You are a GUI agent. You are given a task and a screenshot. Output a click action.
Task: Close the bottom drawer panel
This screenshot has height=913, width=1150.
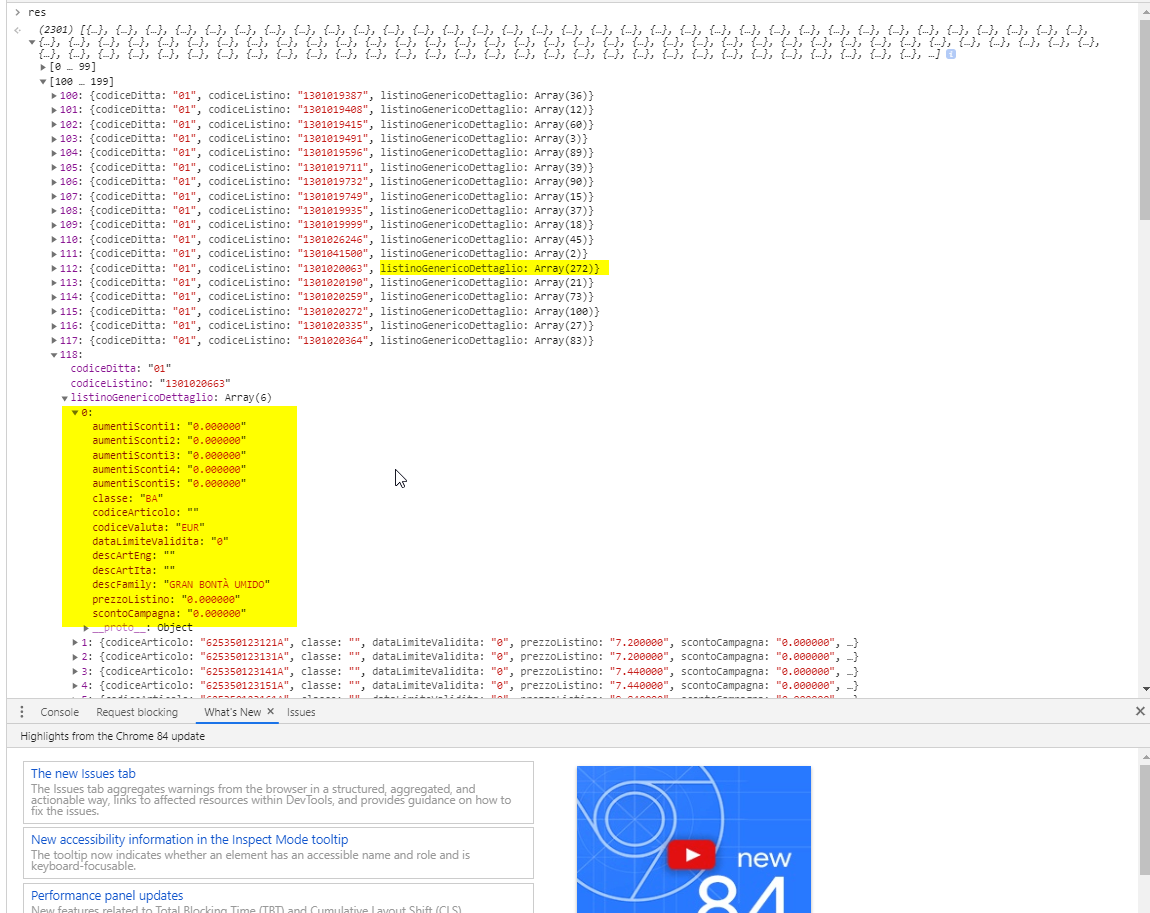pos(1140,711)
